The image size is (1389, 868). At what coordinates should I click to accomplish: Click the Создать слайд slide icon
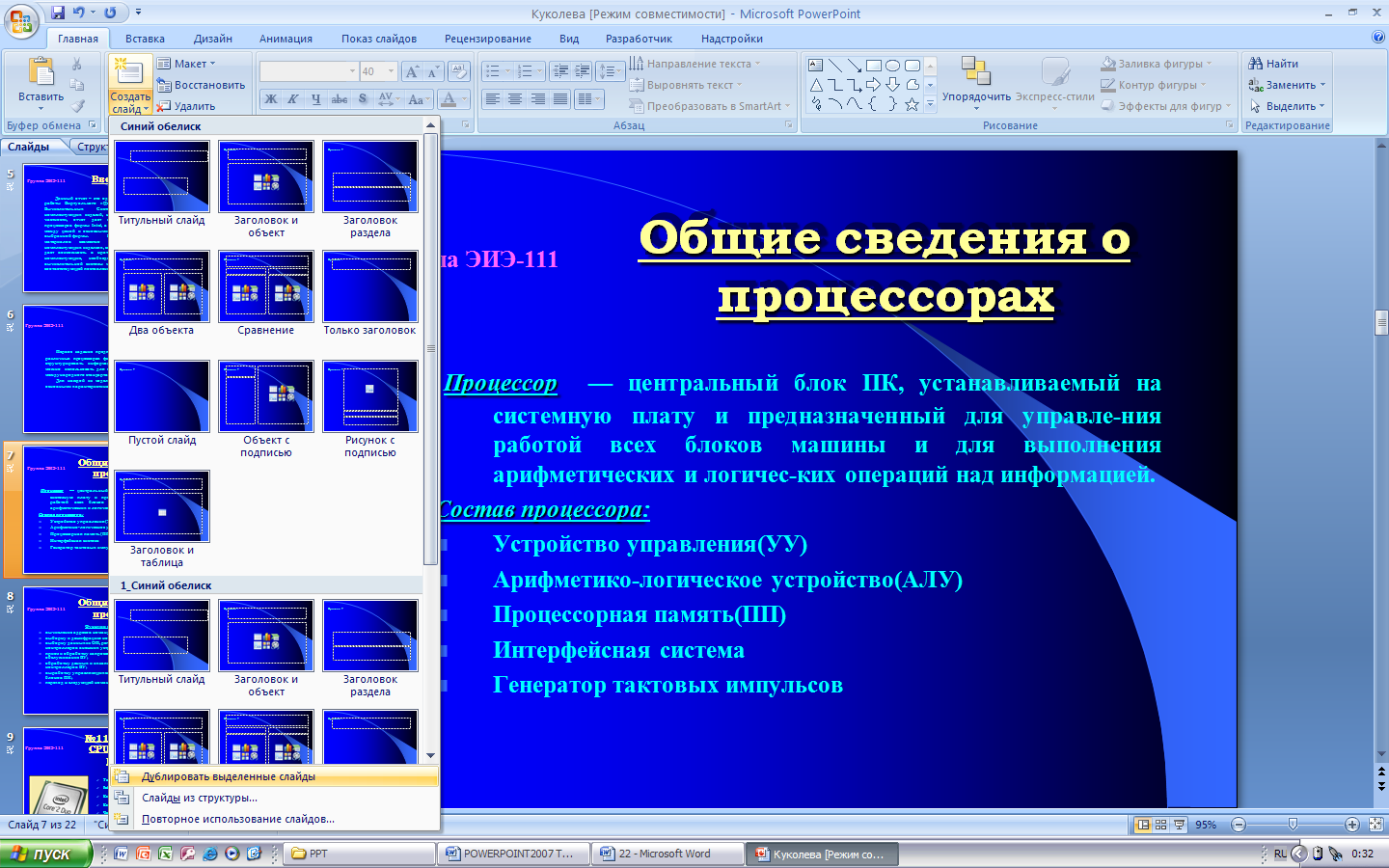[128, 72]
